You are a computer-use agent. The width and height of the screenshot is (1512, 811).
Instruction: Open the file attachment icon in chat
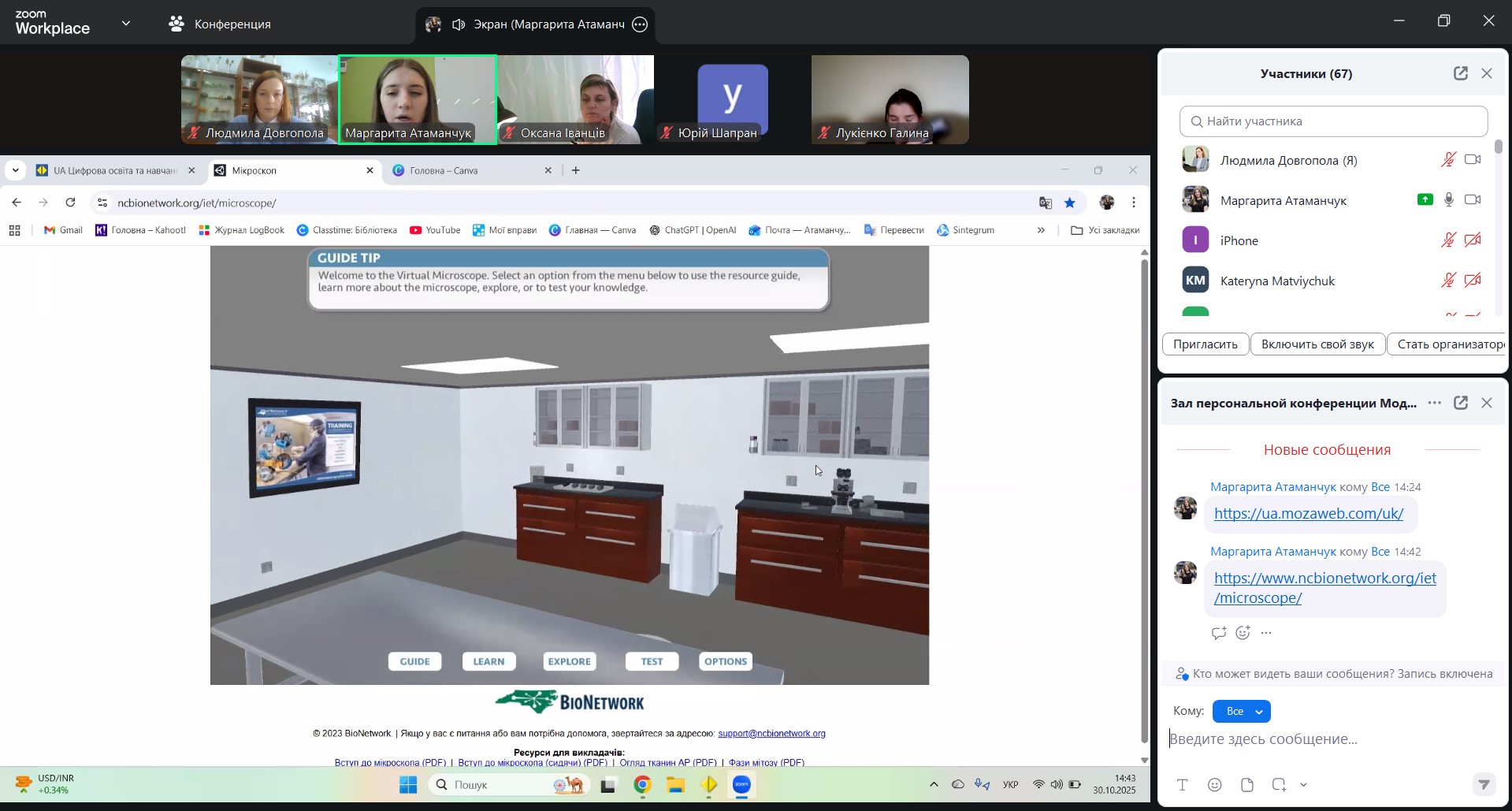pos(1247,785)
